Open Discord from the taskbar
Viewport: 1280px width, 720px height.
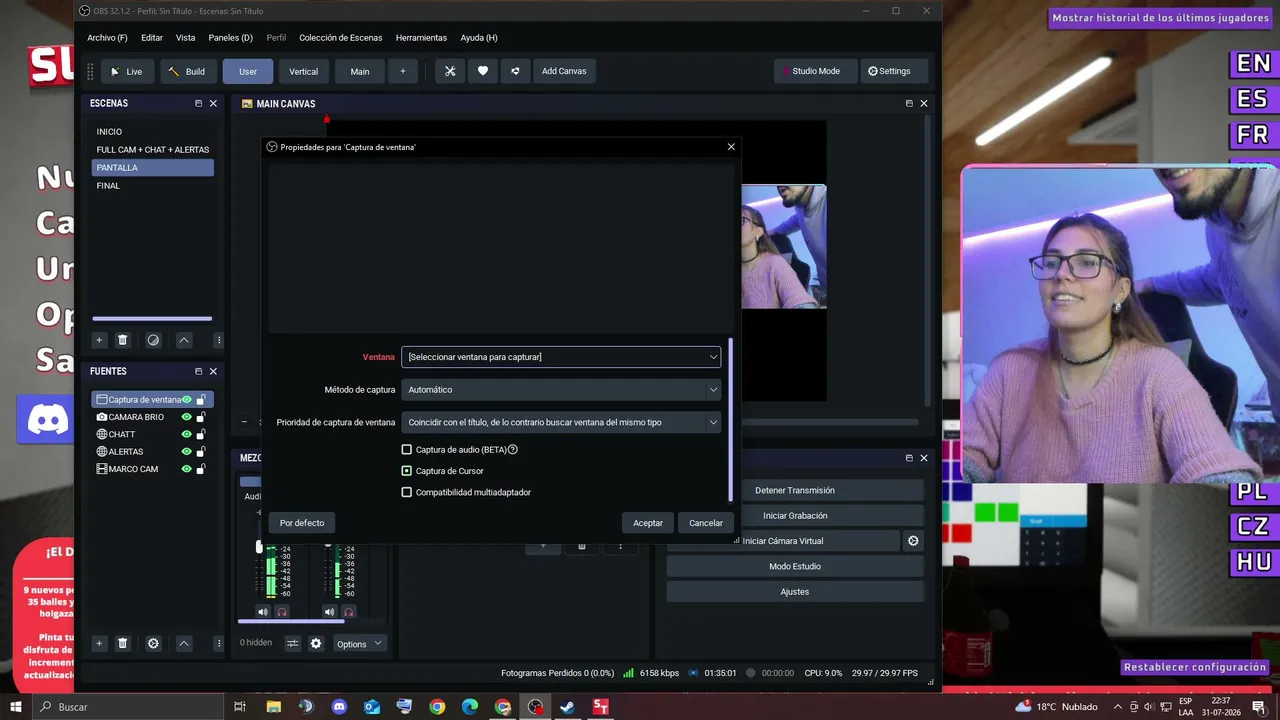pos(339,707)
